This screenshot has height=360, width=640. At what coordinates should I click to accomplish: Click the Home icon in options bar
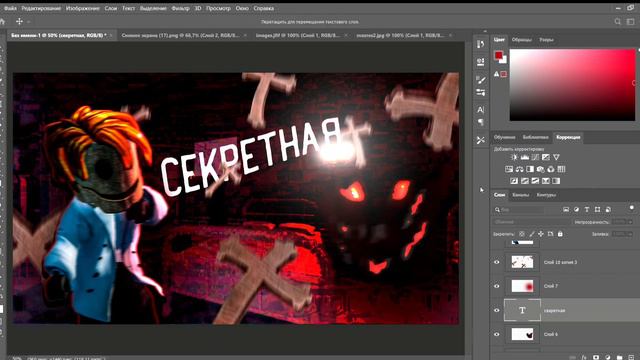tap(2, 22)
